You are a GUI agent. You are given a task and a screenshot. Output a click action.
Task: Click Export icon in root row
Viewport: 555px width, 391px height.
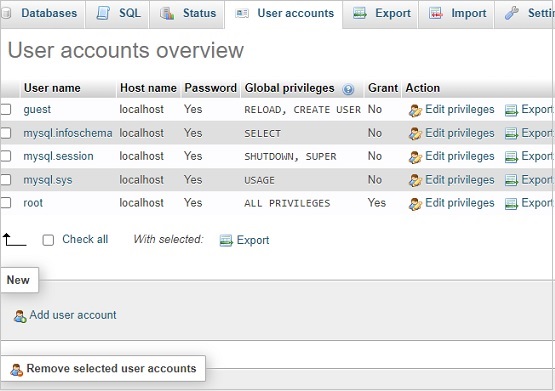[x=511, y=204]
